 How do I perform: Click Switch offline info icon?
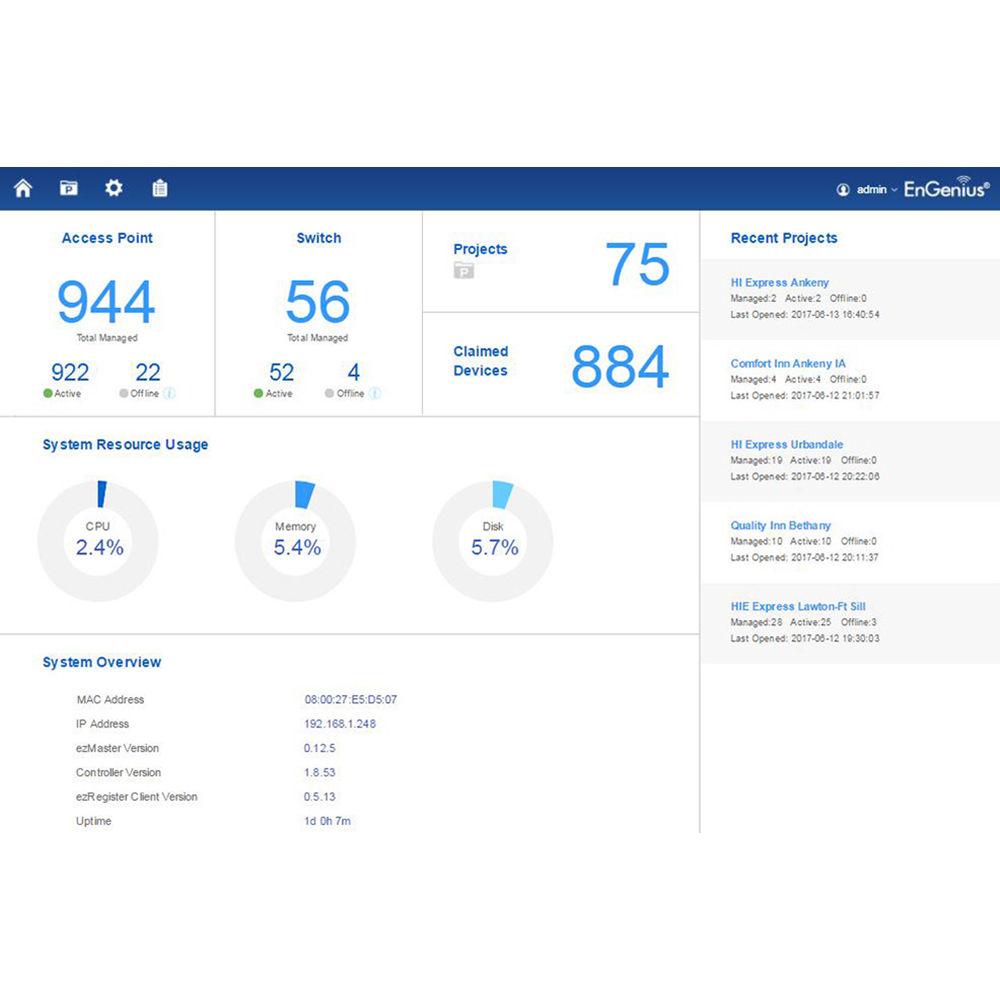(x=375, y=394)
